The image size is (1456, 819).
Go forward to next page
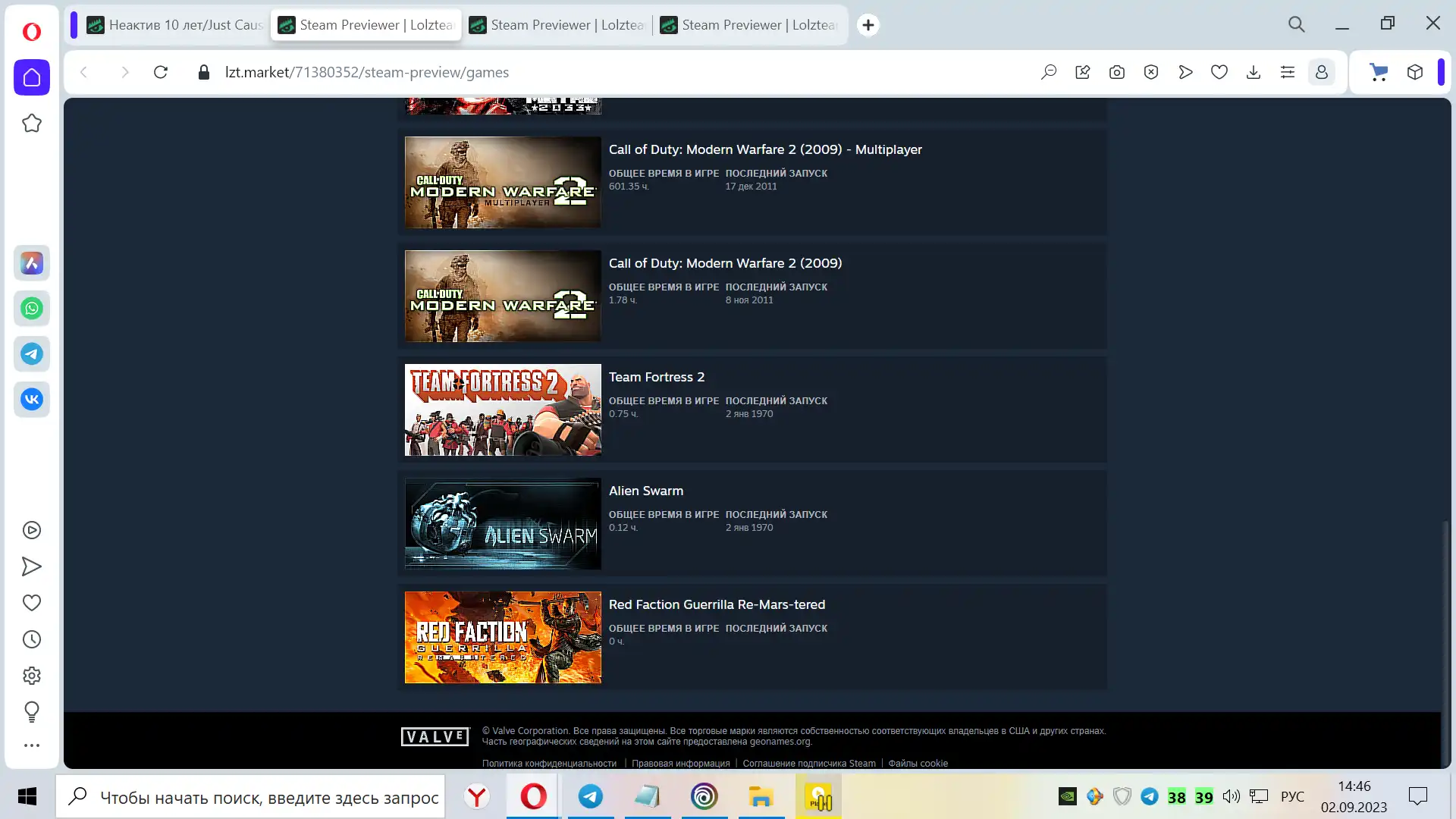(125, 72)
